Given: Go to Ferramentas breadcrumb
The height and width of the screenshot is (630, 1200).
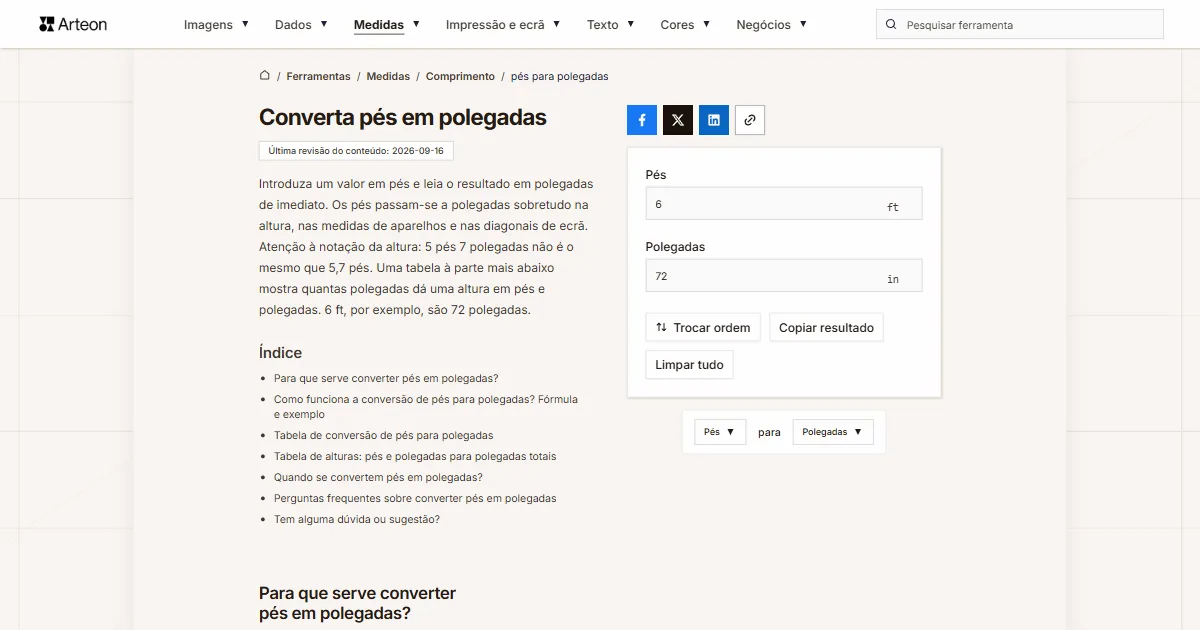Looking at the screenshot, I should click(x=318, y=76).
